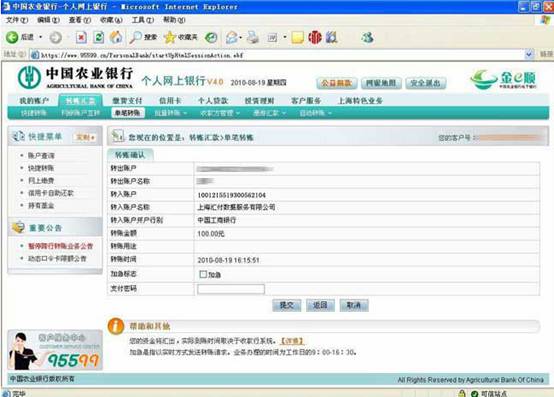Click the 安全退出 logout button

pyautogui.click(x=426, y=83)
